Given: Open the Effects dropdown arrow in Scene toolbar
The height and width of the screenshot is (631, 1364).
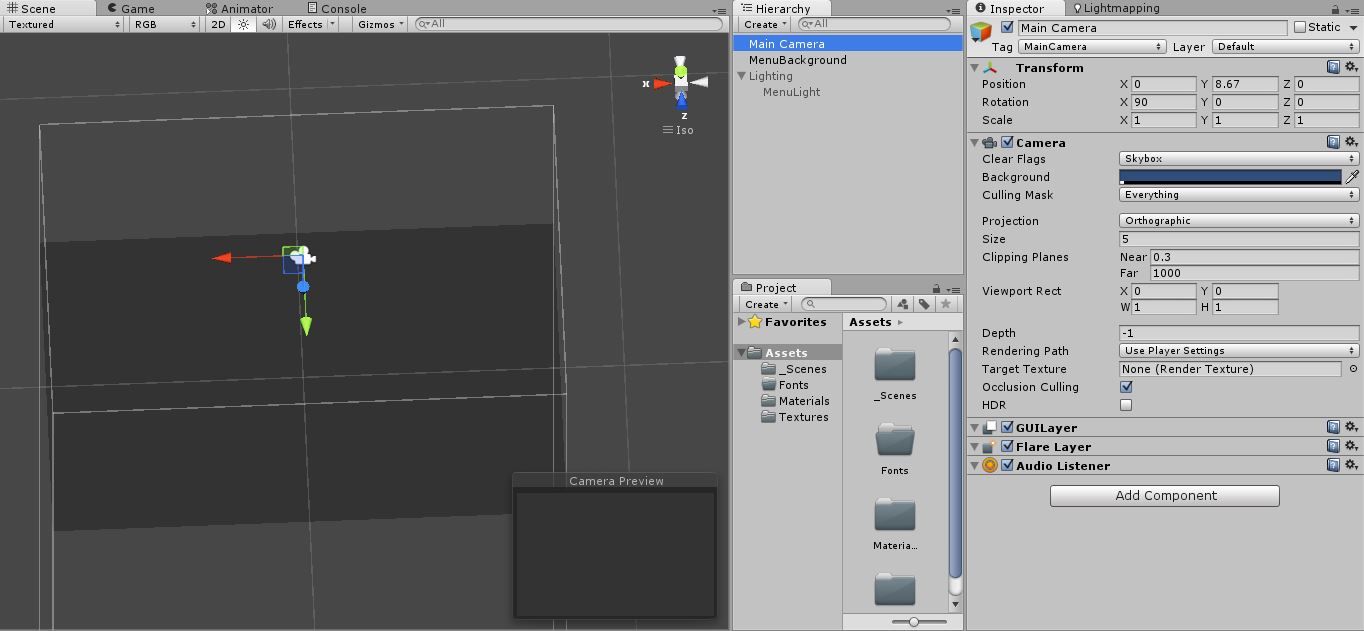Looking at the screenshot, I should pyautogui.click(x=332, y=24).
